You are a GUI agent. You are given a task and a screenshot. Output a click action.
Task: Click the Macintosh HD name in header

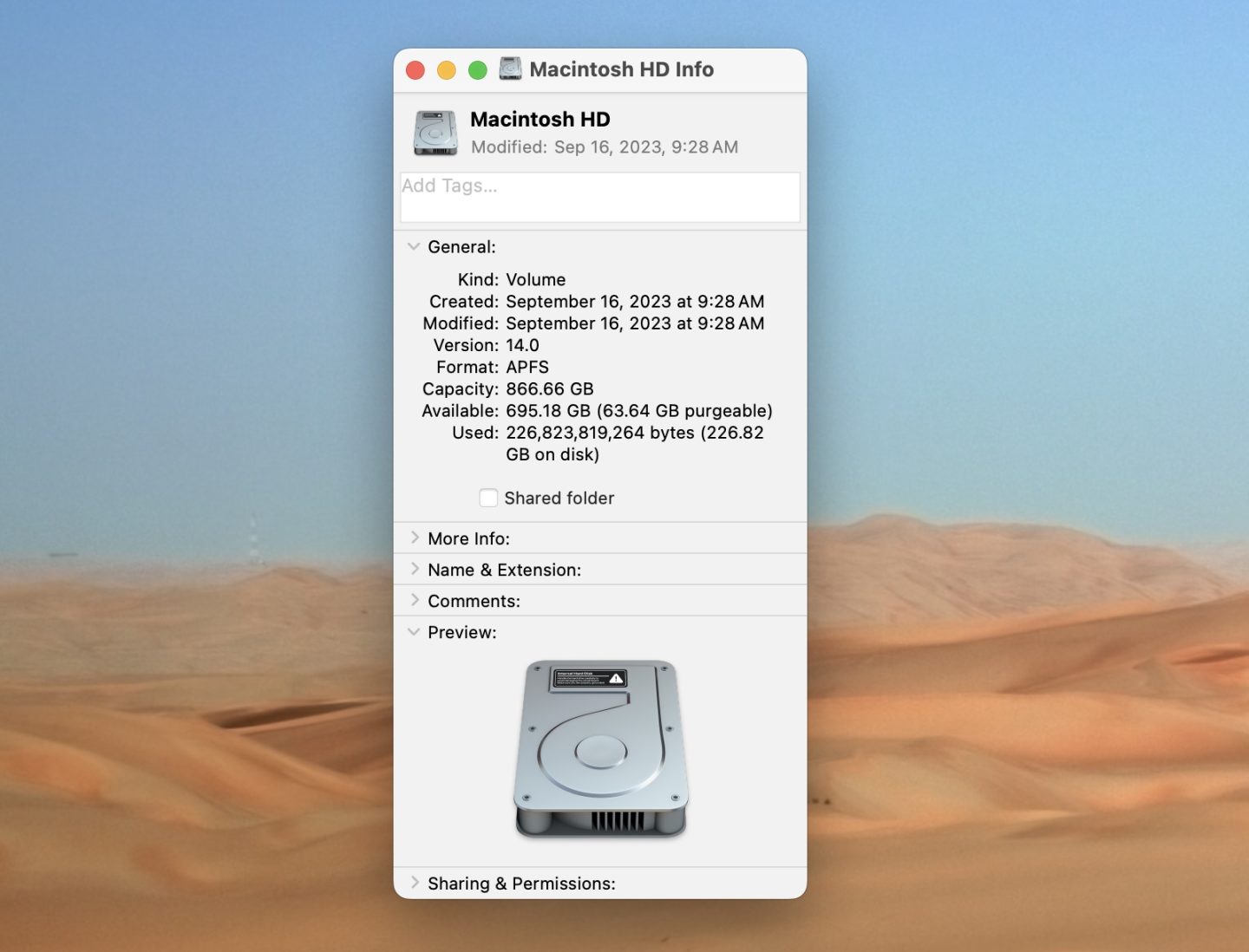tap(539, 120)
